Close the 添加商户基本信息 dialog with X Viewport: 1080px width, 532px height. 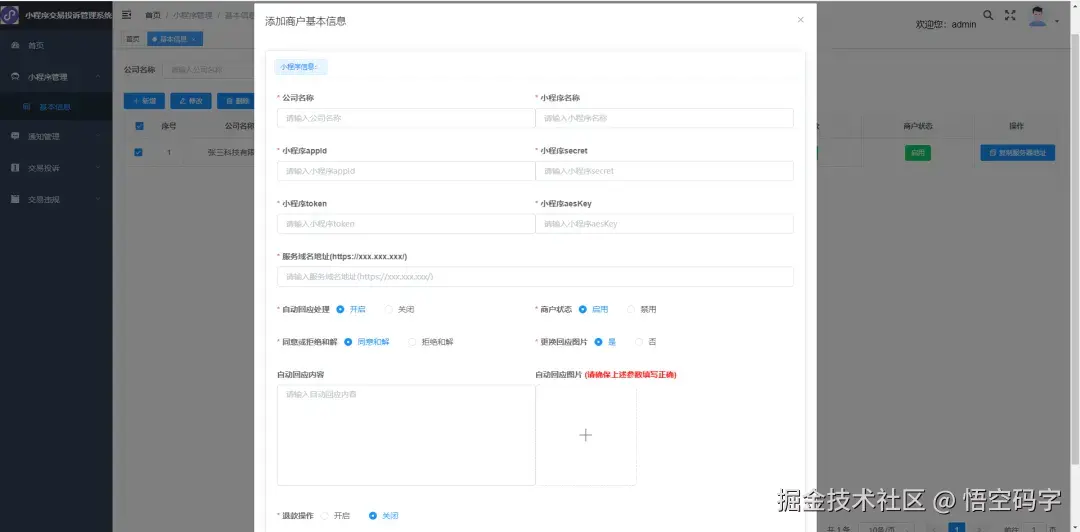(800, 20)
